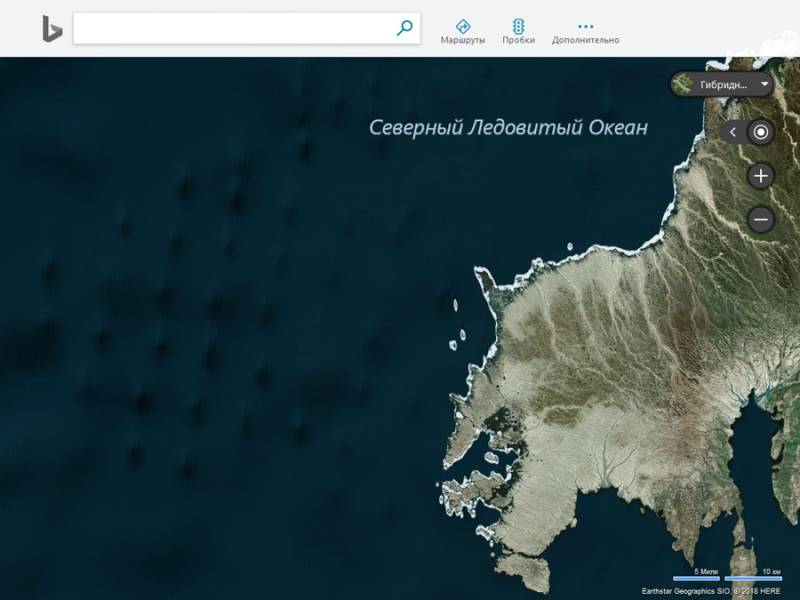Collapse map controls with left chevron
Screen dimensions: 800x600
[x=733, y=132]
